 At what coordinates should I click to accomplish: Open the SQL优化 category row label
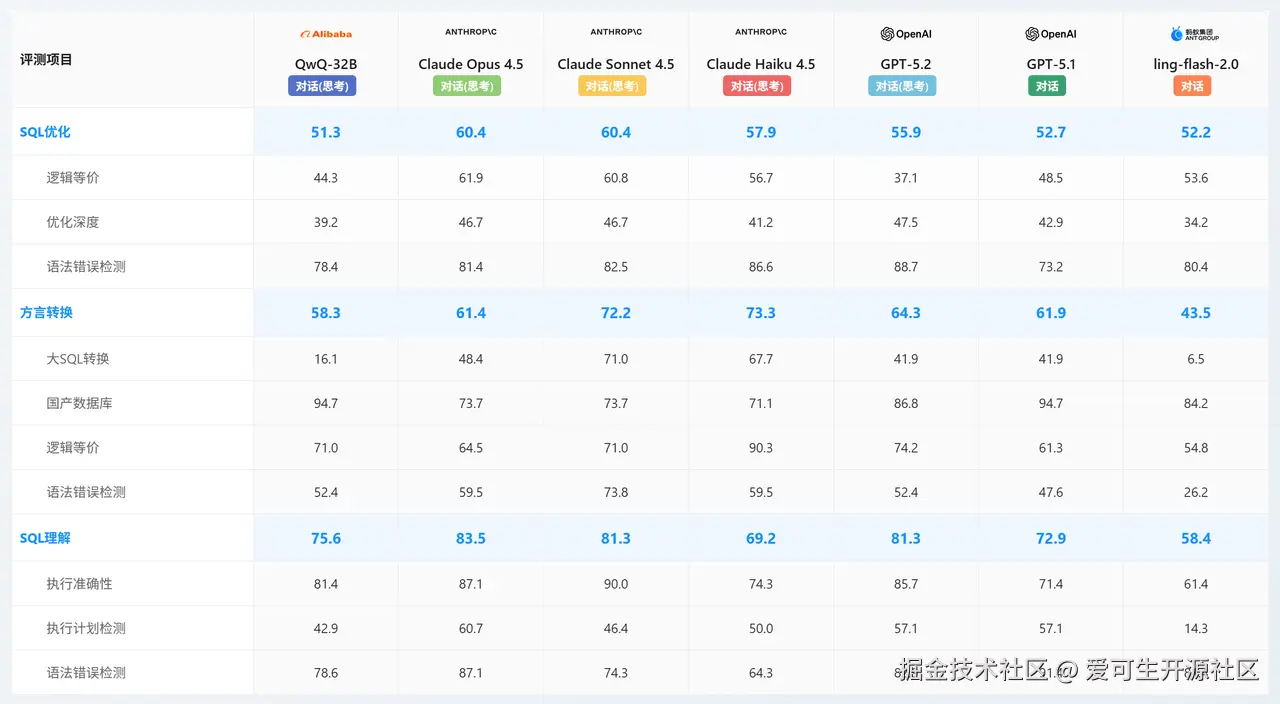click(x=45, y=132)
